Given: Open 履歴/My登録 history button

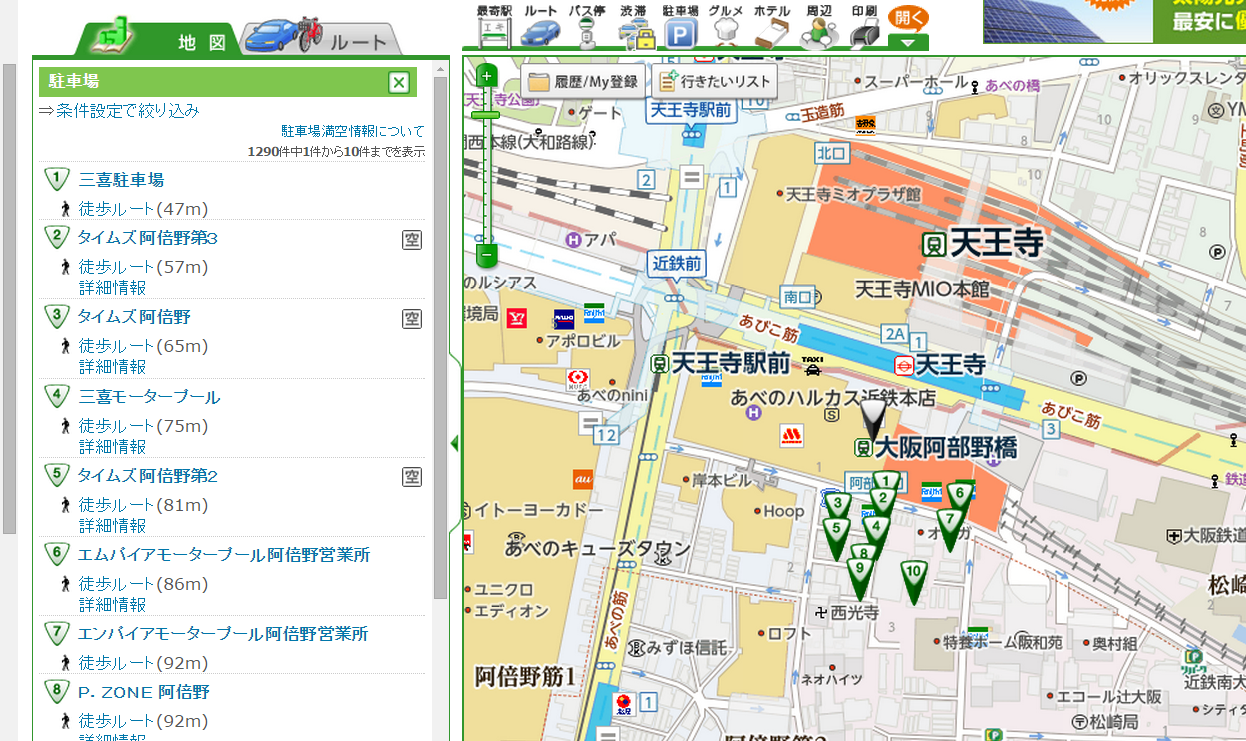Looking at the screenshot, I should [x=584, y=82].
